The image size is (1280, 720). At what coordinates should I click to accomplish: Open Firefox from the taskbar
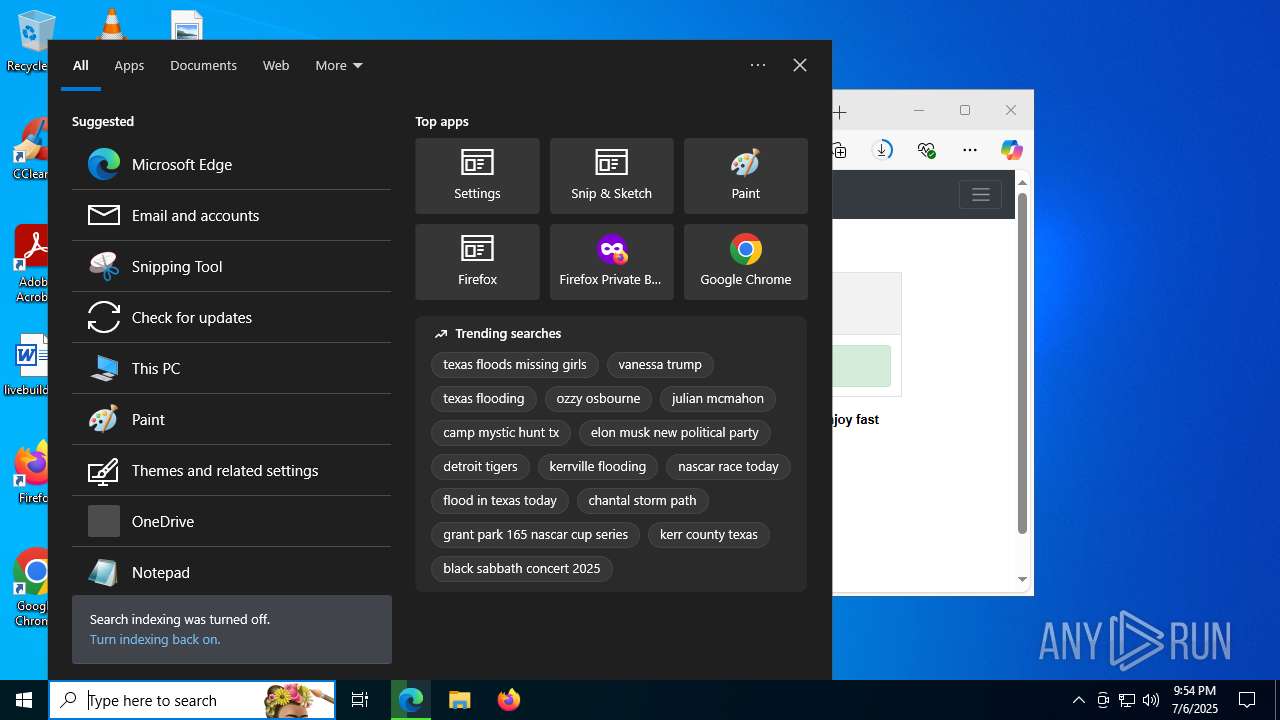tap(509, 700)
